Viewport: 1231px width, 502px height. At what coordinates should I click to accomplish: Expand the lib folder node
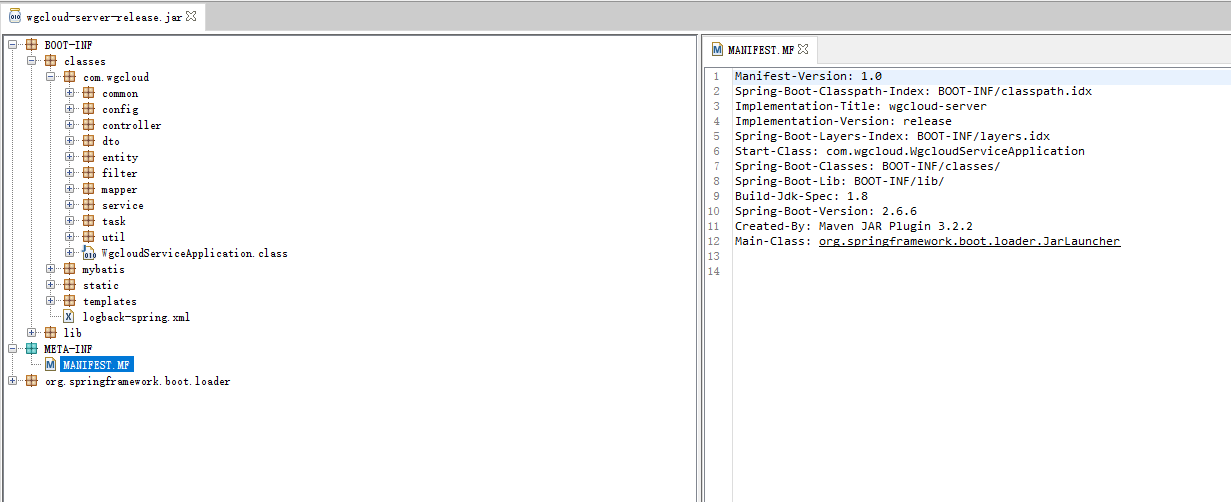tap(31, 333)
